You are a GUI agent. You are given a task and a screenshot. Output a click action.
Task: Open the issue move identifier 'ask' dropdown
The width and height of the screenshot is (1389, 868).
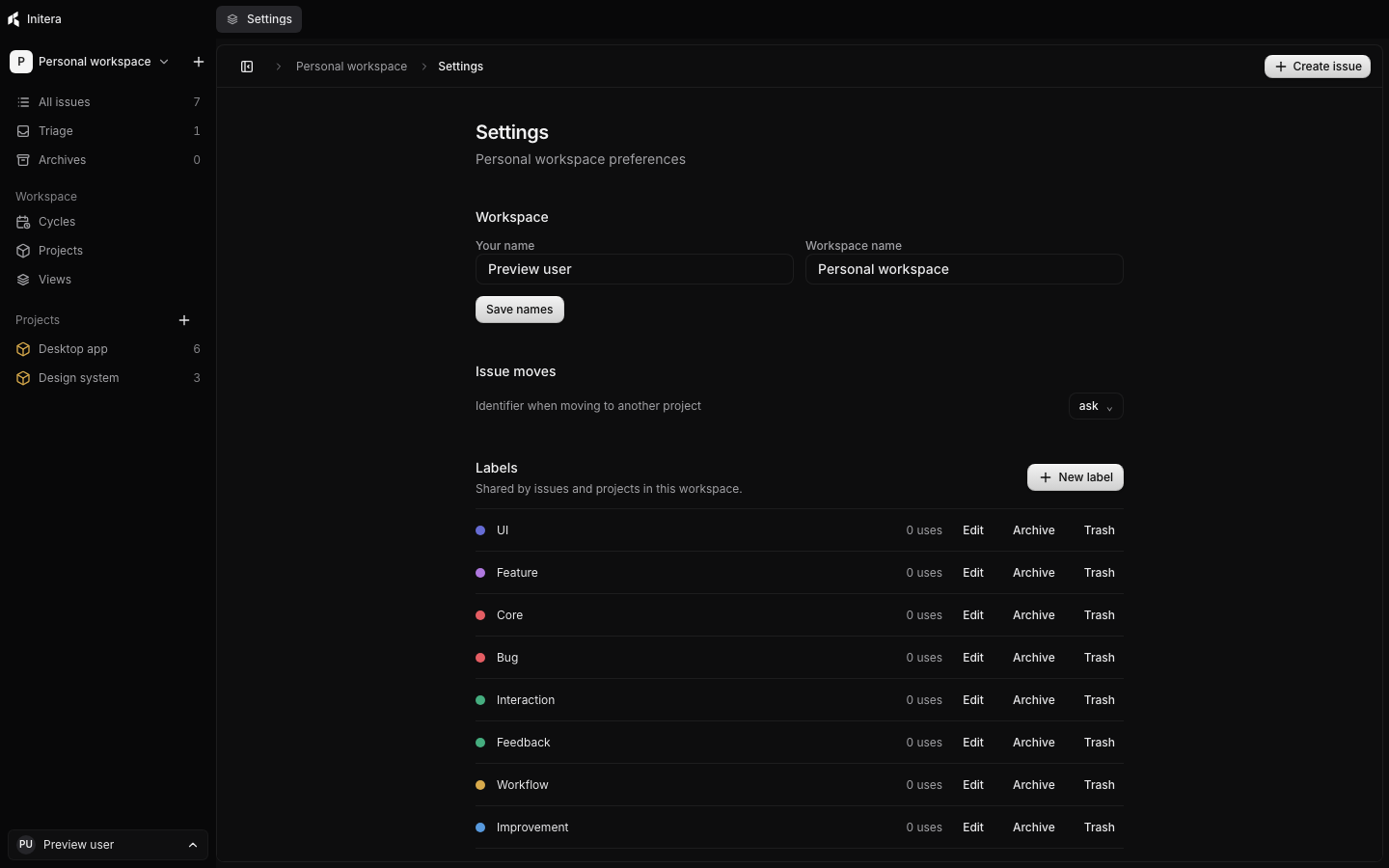(x=1096, y=406)
